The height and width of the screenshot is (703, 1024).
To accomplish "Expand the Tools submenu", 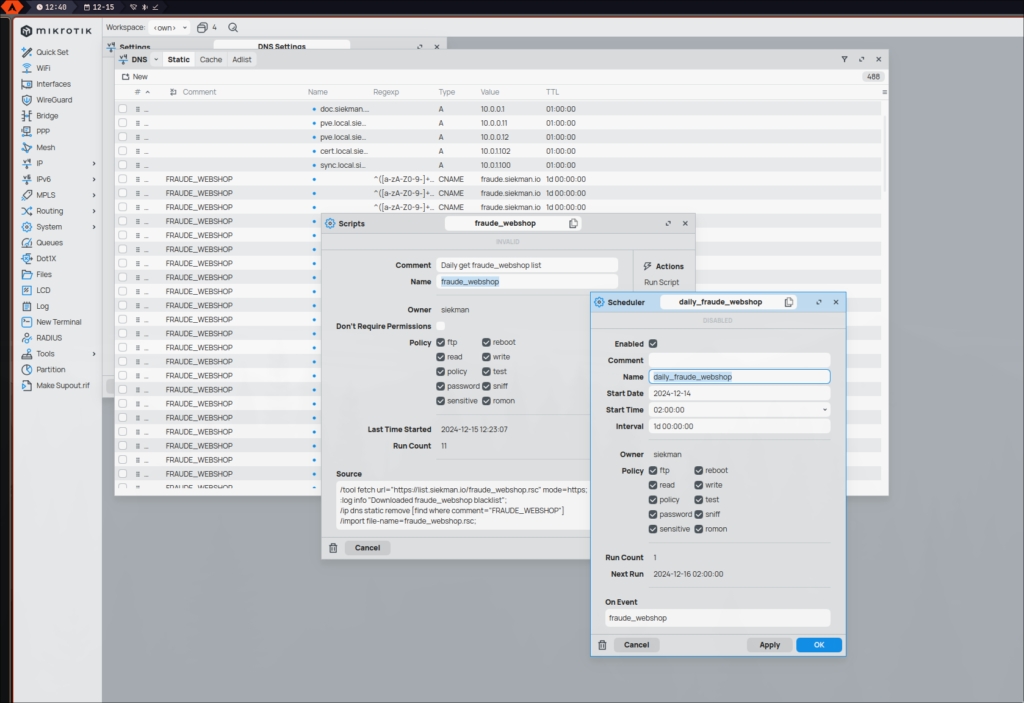I will coord(94,353).
